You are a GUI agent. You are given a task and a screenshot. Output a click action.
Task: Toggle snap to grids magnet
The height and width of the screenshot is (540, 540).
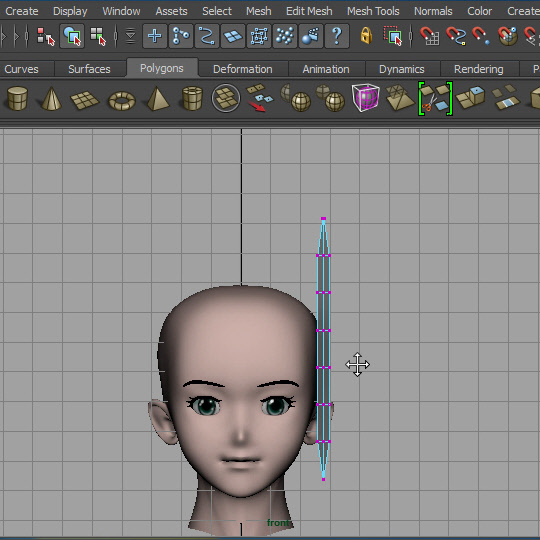[x=429, y=36]
